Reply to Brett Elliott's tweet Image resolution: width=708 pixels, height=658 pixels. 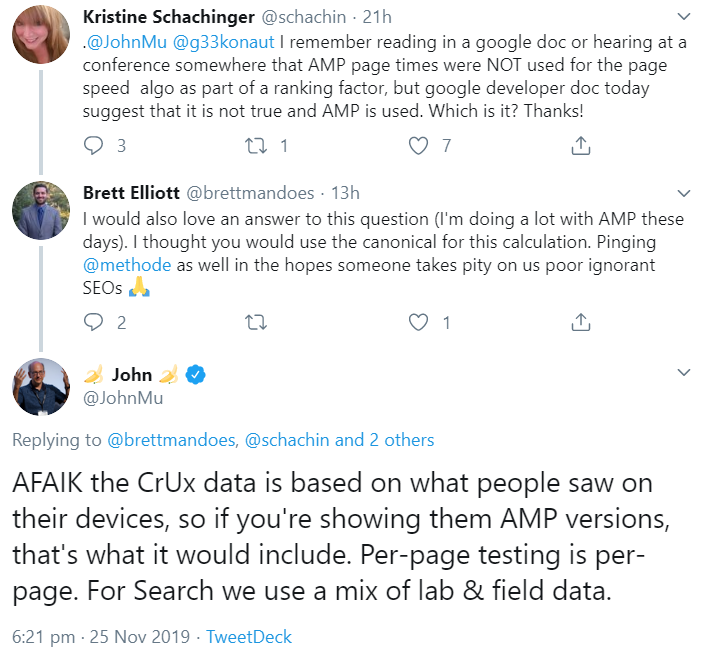[93, 322]
